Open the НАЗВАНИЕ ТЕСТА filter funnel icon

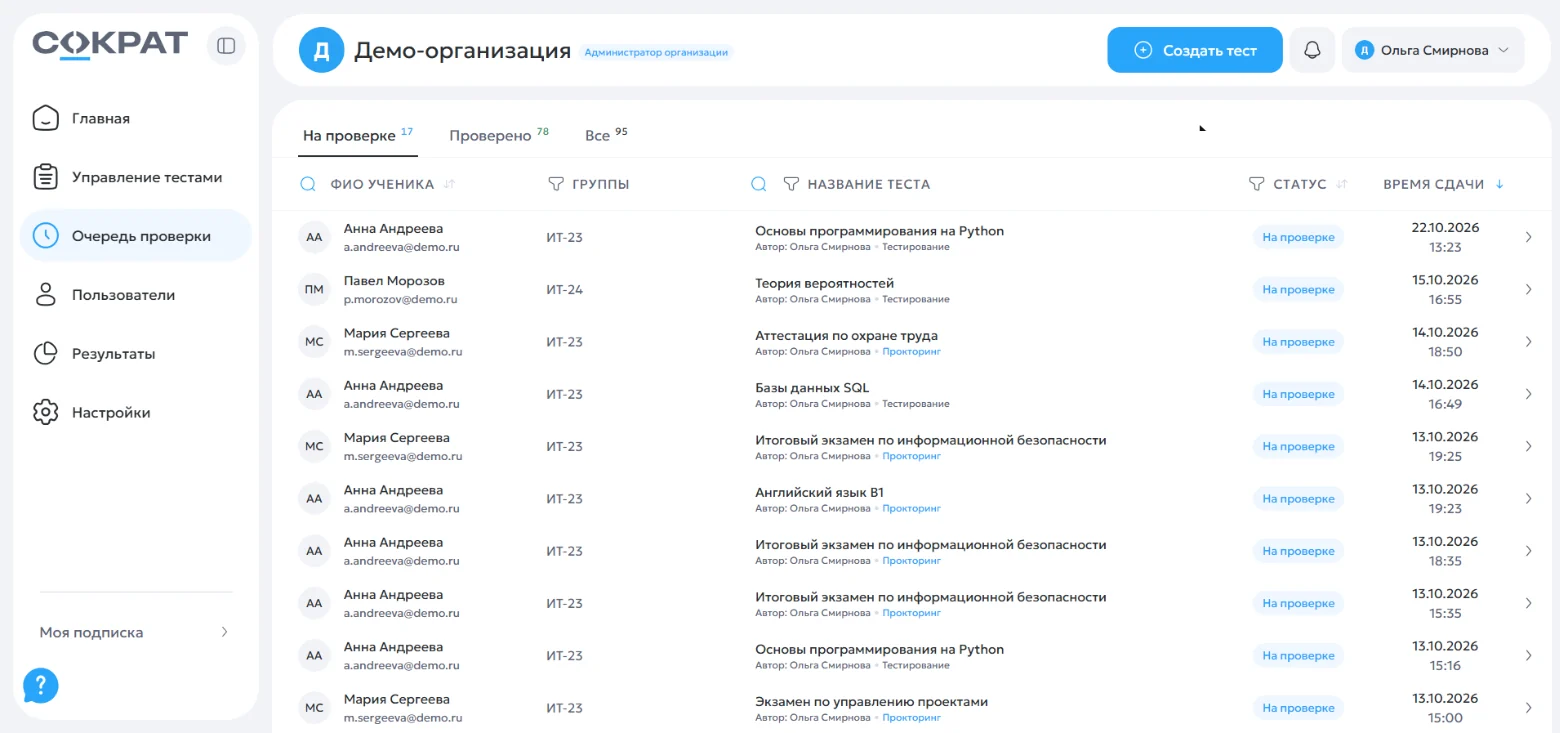[791, 184]
